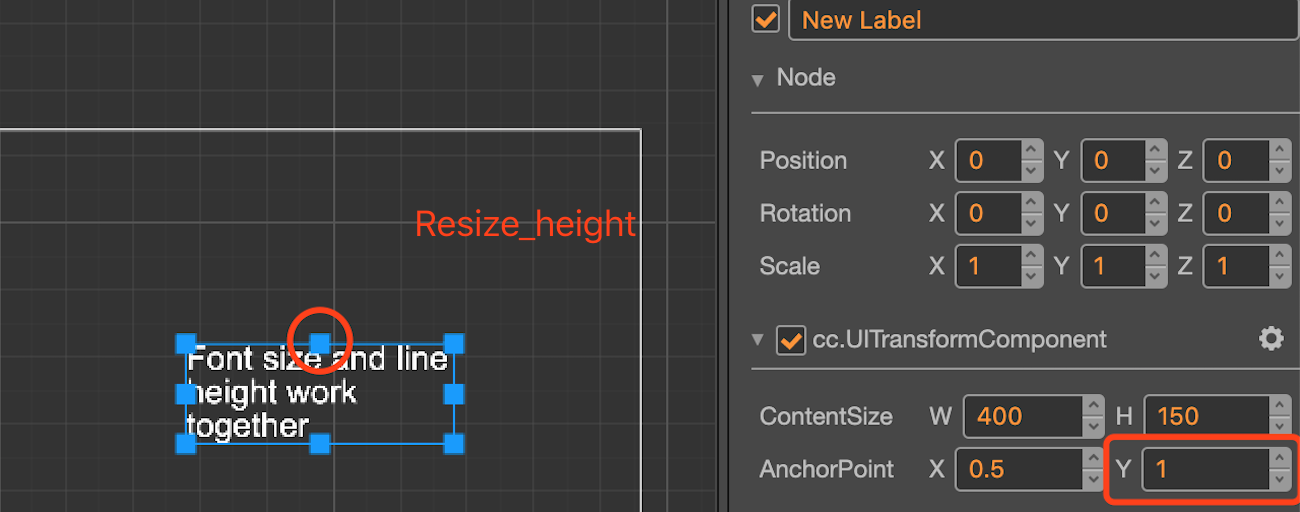Select the bottom-left corner handle of the label
Image resolution: width=1300 pixels, height=512 pixels.
(186, 443)
